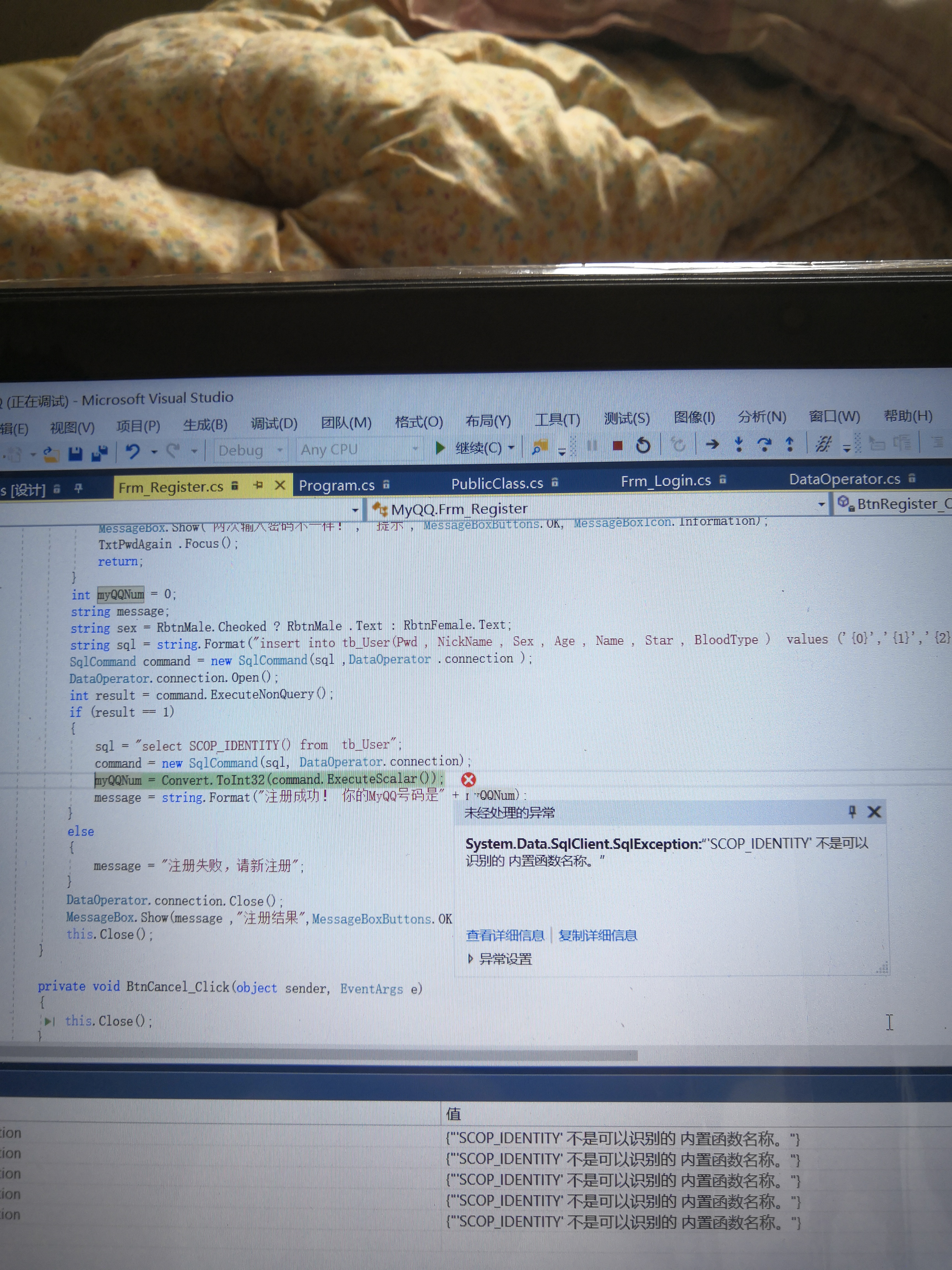The width and height of the screenshot is (952, 1270).
Task: Open the MyQQ.Frm_Register class dropdown
Action: coord(822,505)
